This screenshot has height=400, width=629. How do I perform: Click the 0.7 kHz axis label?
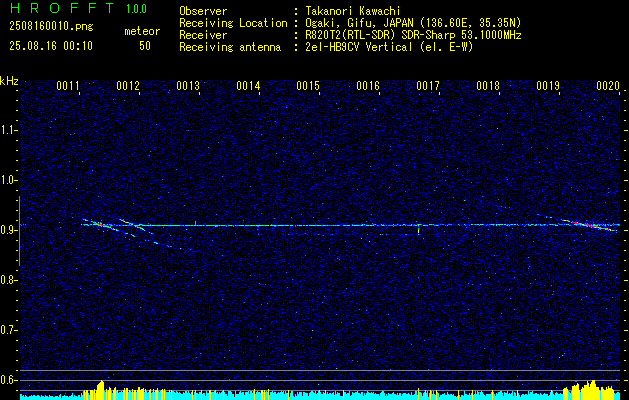(8, 330)
